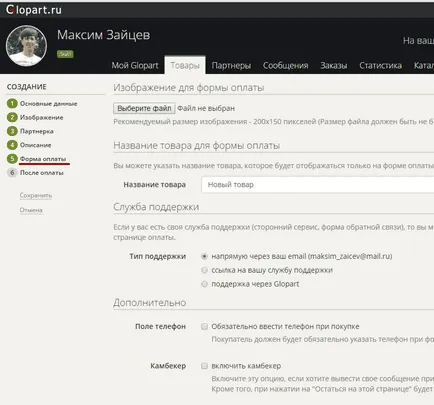Open Максим Зайцев profile avatar

[26, 46]
